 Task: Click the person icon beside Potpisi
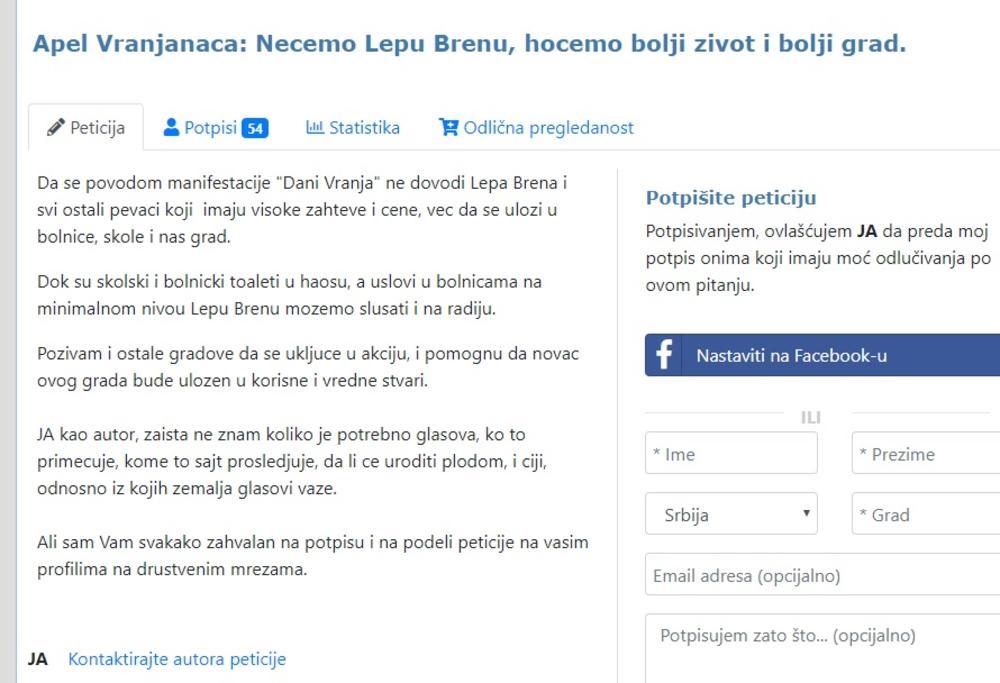171,127
